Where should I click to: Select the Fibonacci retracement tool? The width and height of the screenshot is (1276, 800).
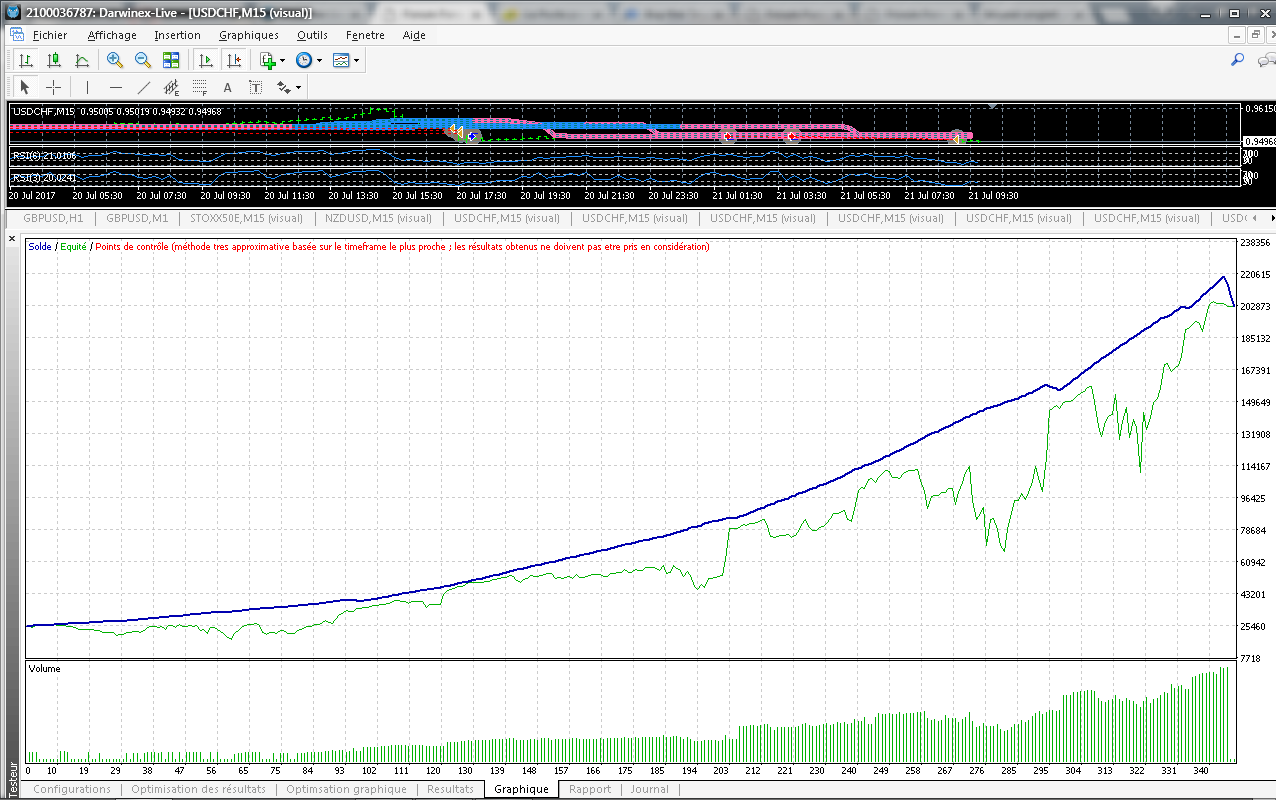click(x=199, y=88)
